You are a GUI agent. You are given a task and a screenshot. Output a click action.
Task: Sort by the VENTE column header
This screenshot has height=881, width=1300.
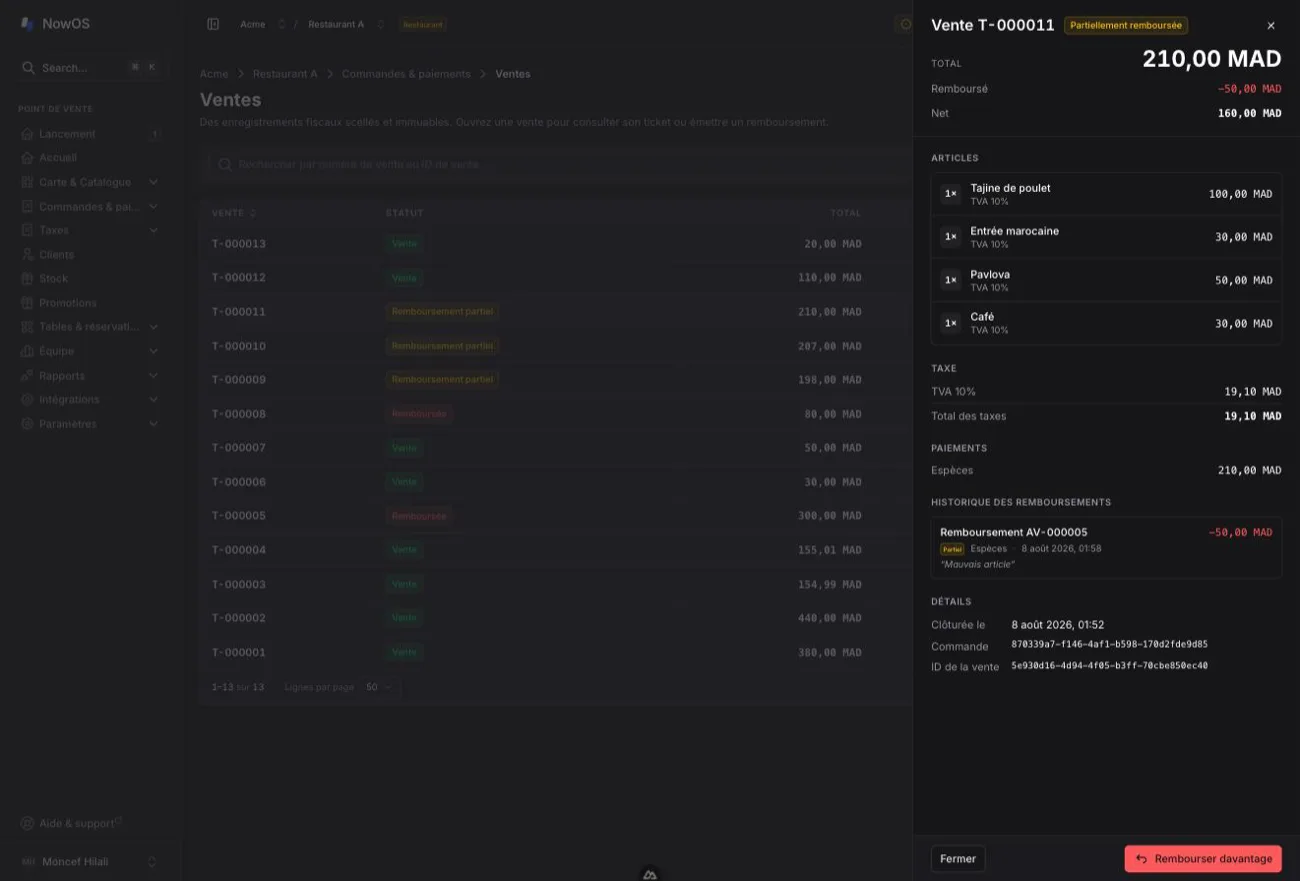(234, 213)
